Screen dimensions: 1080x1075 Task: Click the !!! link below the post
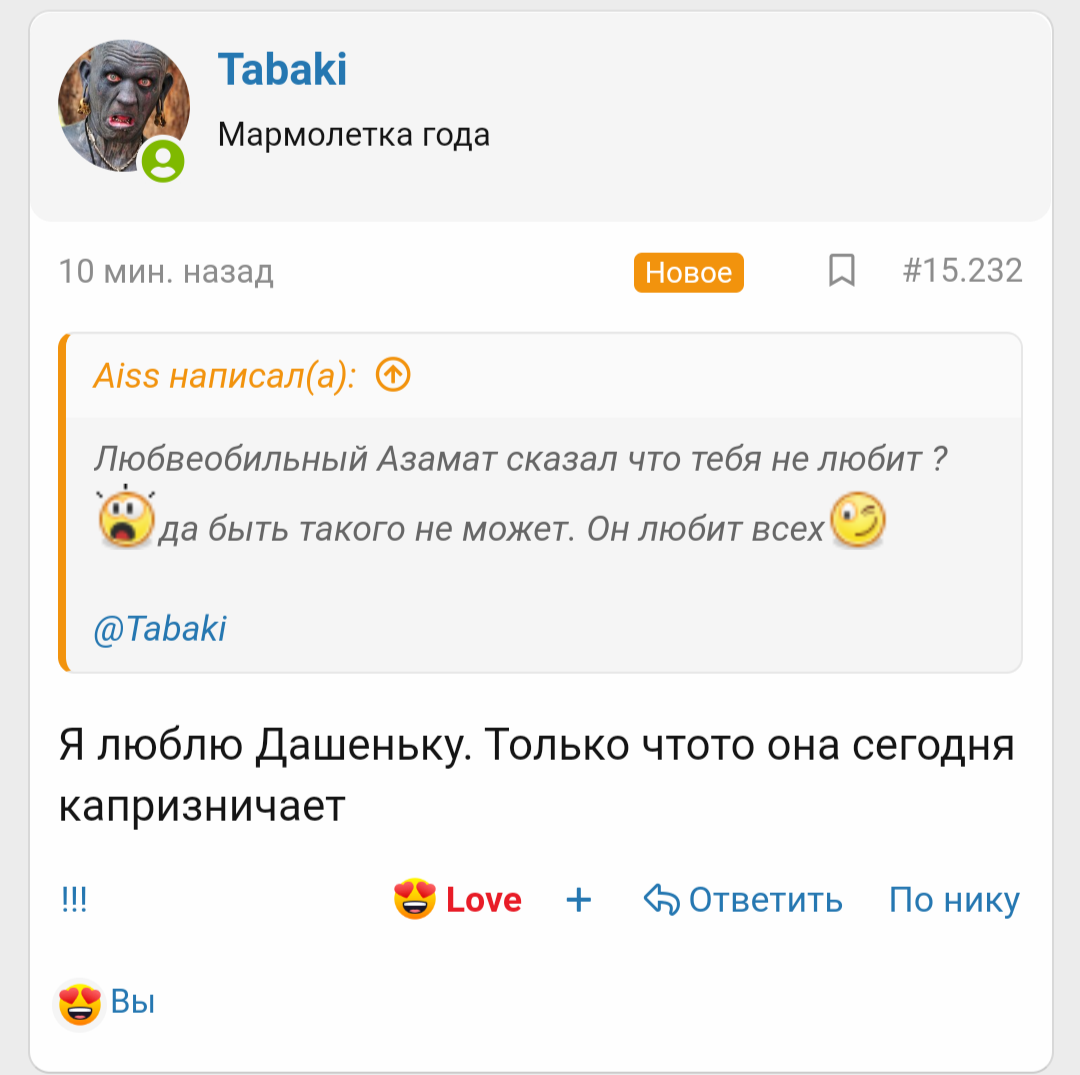74,899
